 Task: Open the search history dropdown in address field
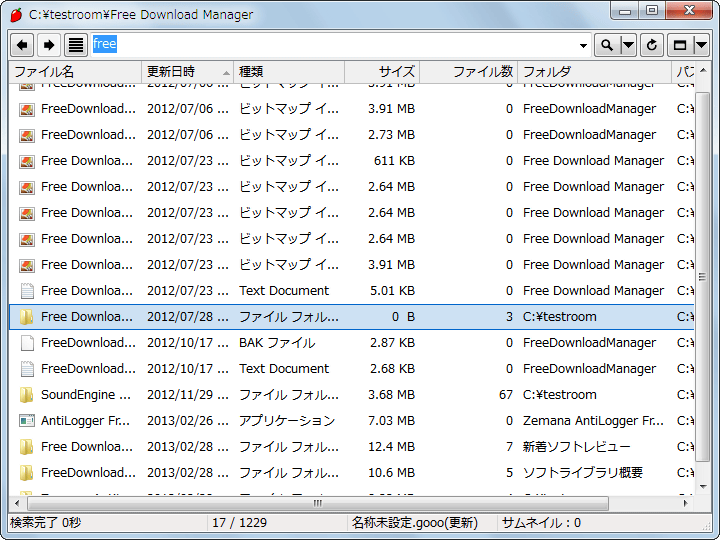[583, 45]
